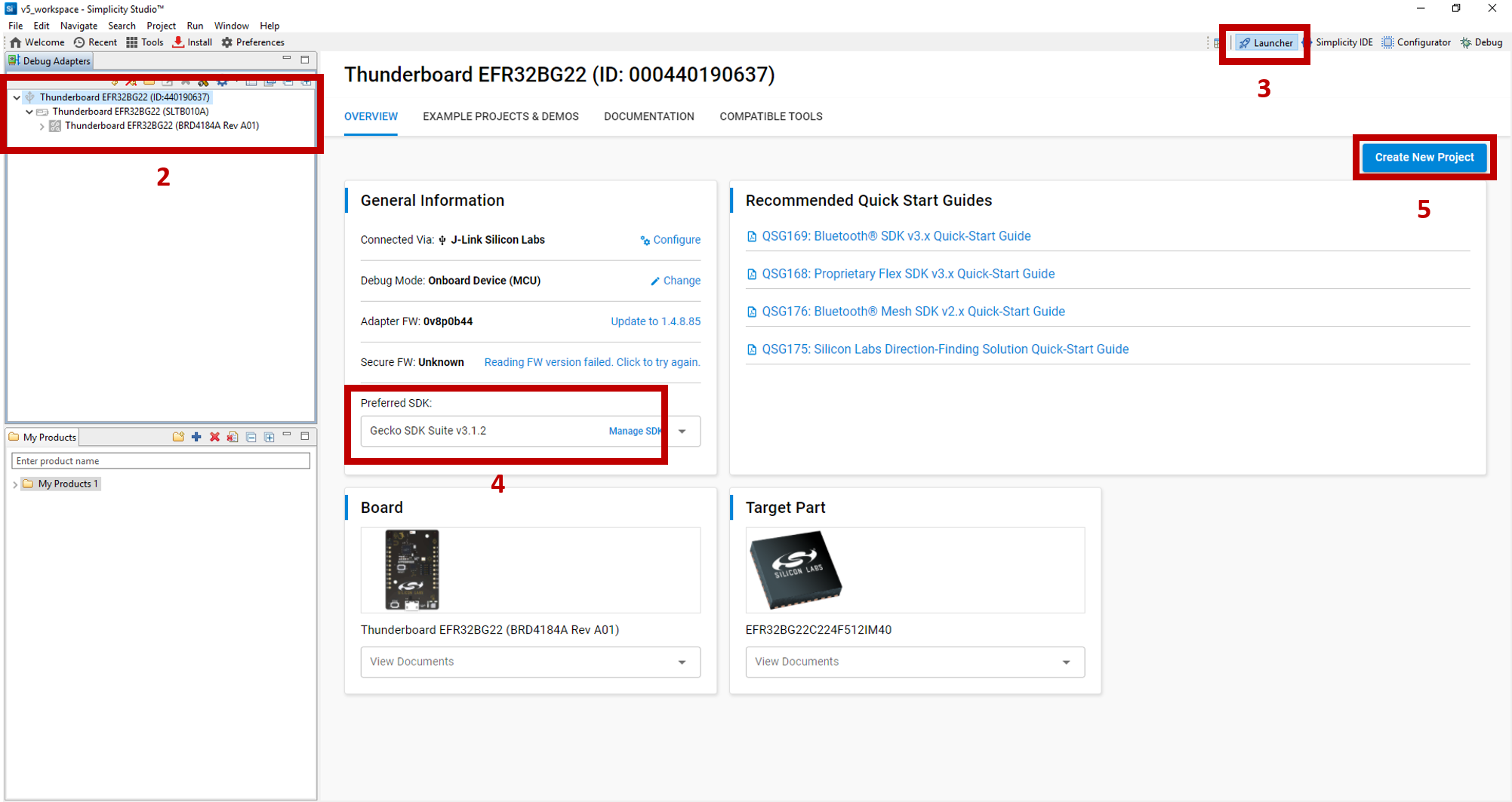1512x802 pixels.
Task: Minimize the My Products panel
Action: [x=287, y=435]
